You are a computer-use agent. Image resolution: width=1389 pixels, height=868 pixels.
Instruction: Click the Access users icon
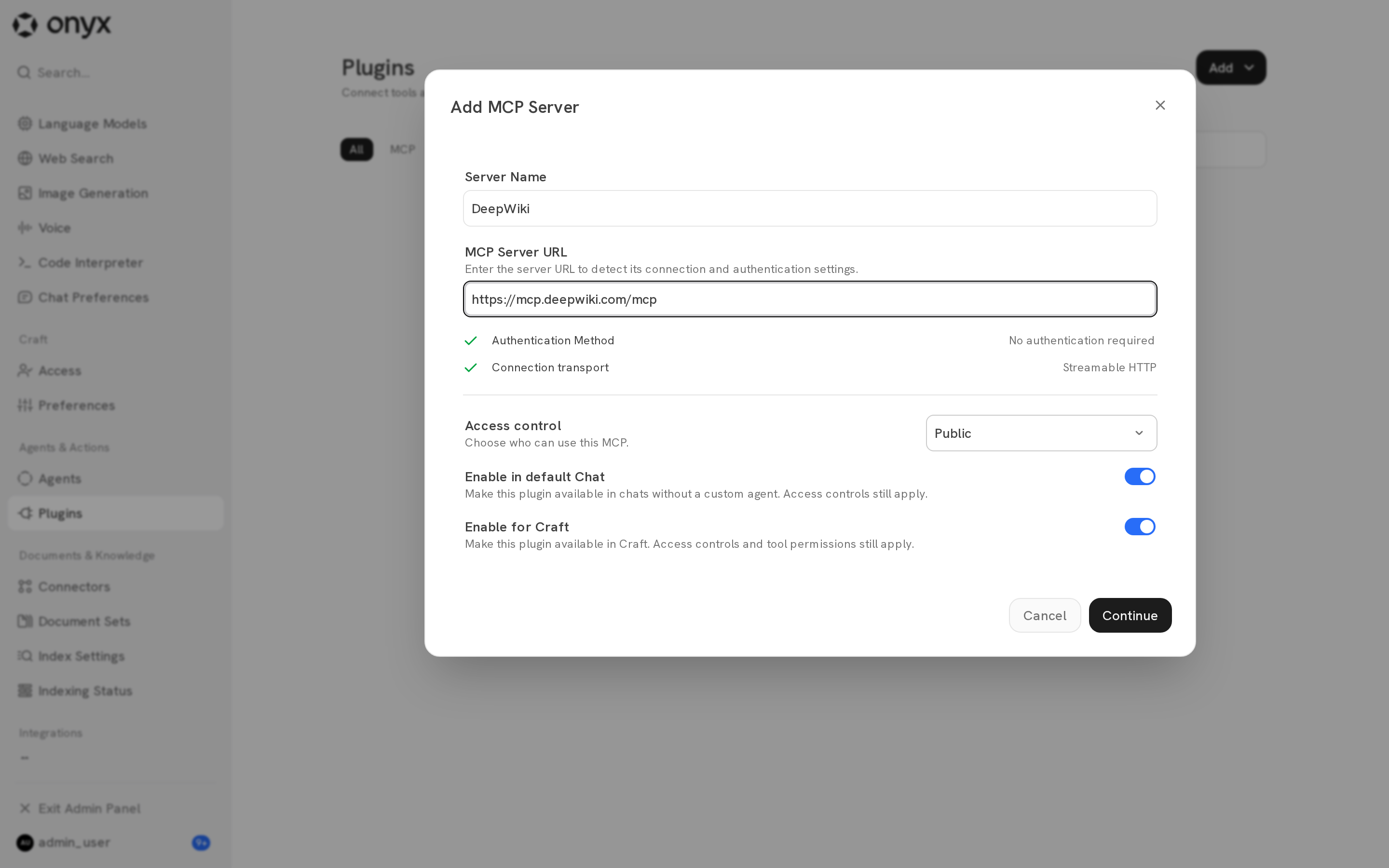pos(25,370)
